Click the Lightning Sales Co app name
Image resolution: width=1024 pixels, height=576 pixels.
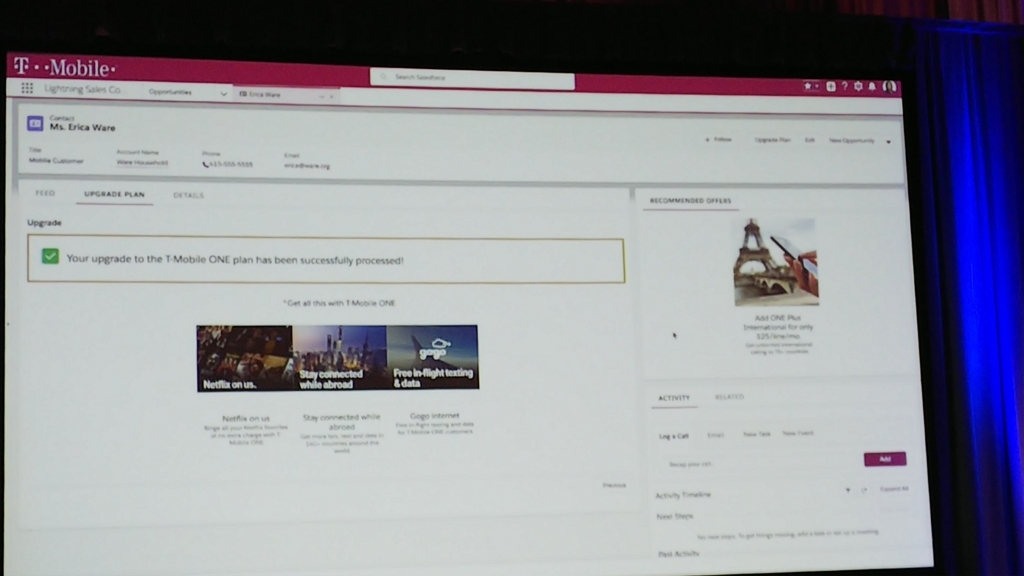pos(82,89)
